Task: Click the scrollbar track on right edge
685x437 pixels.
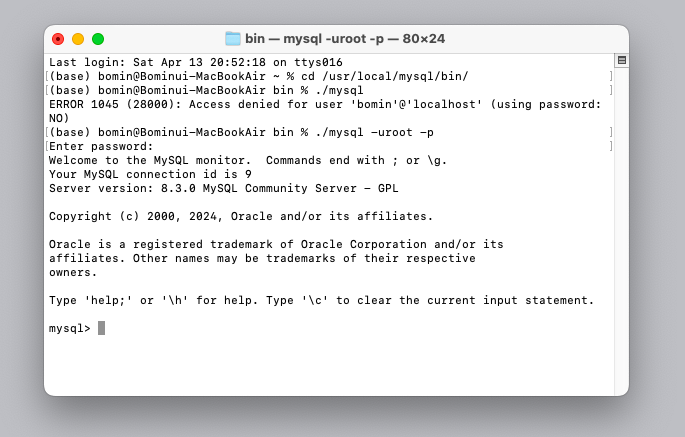Action: coord(622,227)
